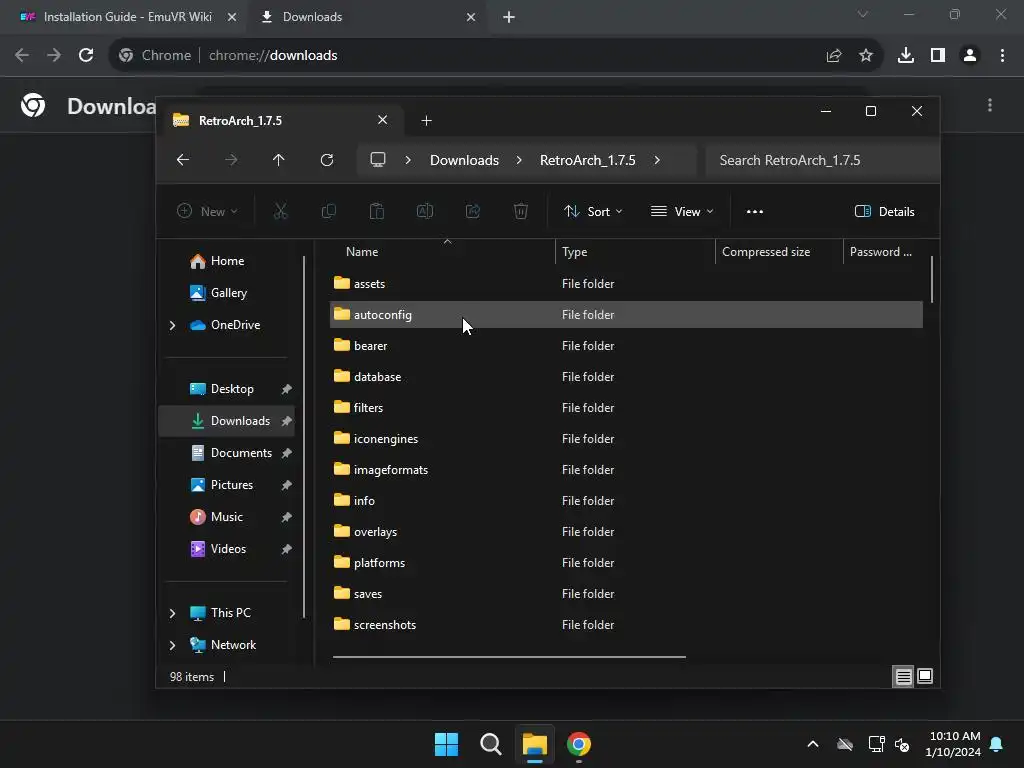This screenshot has height=768, width=1024.
Task: Click the Delete trash icon in Explorer toolbar
Action: pyautogui.click(x=520, y=211)
